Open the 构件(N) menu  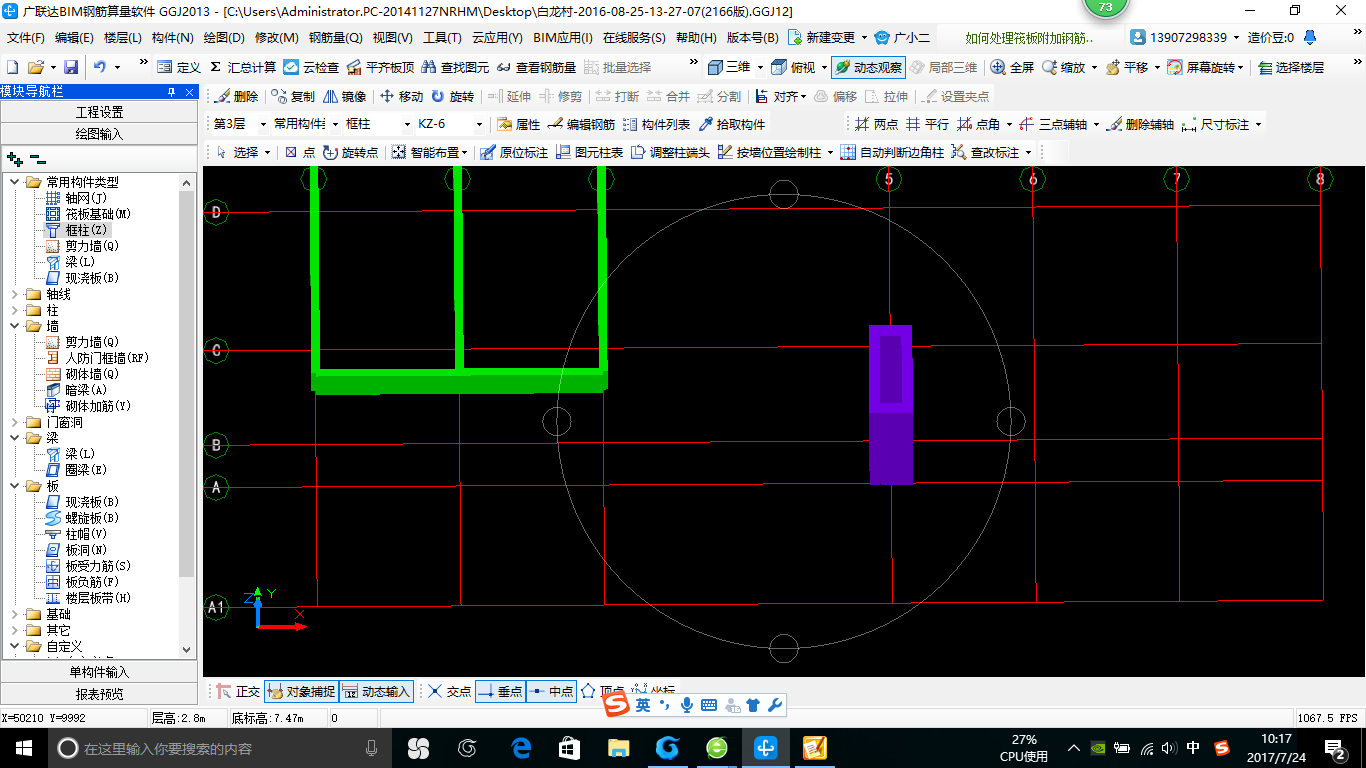click(173, 38)
